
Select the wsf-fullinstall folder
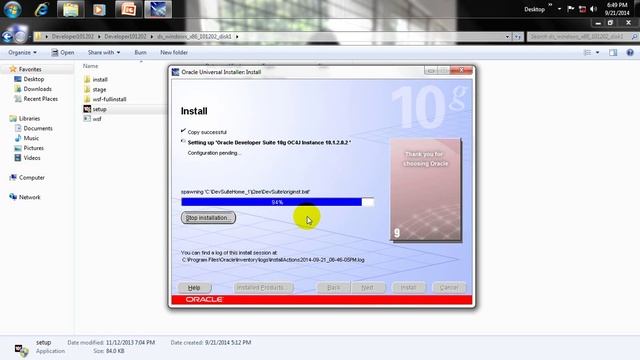point(109,99)
